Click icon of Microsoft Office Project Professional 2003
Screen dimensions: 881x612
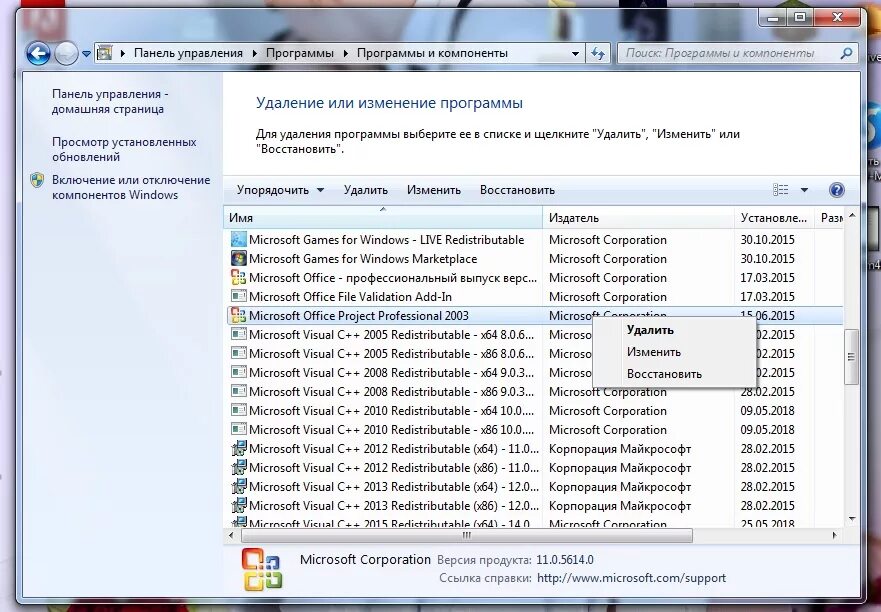click(239, 315)
